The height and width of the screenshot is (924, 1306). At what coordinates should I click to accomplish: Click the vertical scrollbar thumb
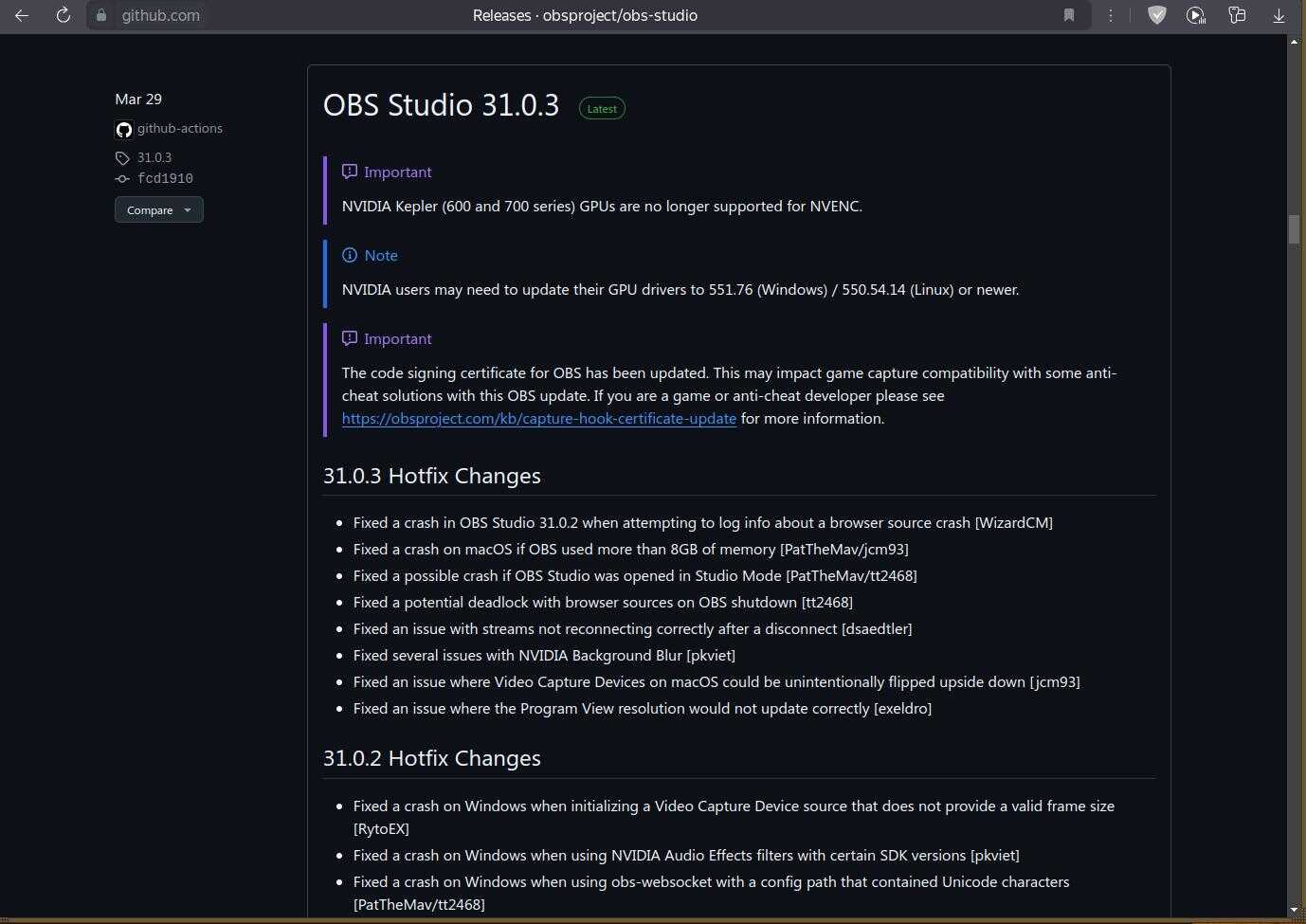pyautogui.click(x=1294, y=229)
